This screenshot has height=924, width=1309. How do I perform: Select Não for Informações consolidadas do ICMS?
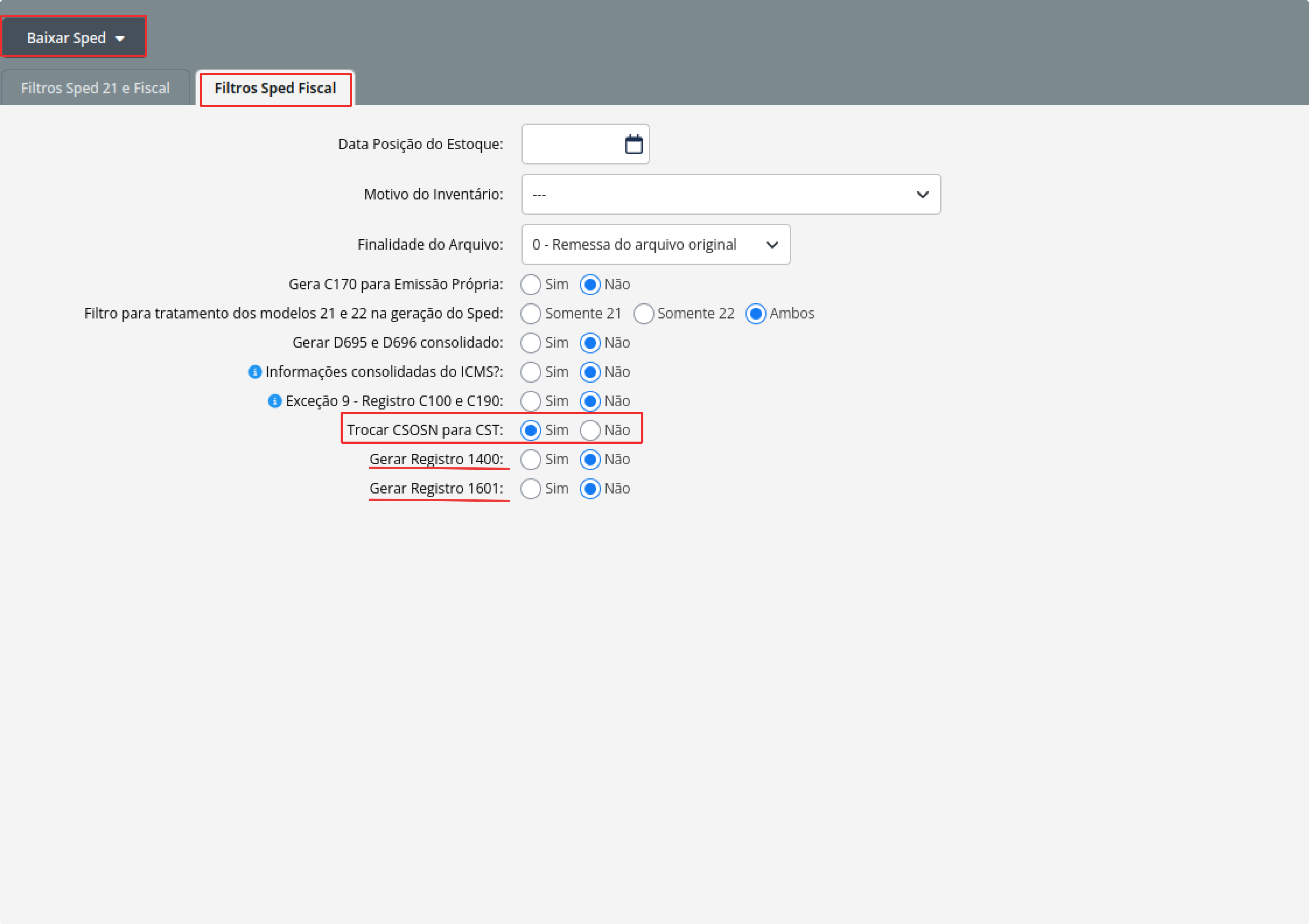(x=590, y=372)
